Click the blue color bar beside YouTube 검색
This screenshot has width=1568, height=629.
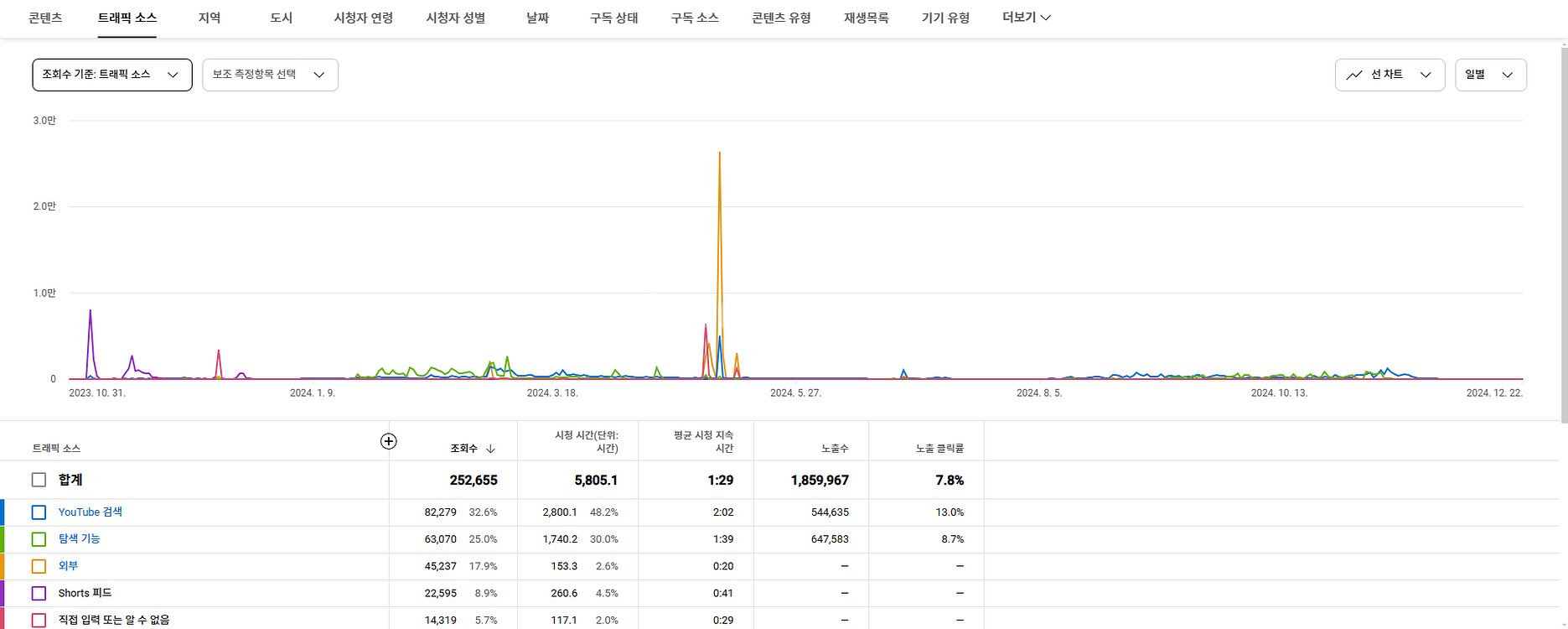click(2, 512)
